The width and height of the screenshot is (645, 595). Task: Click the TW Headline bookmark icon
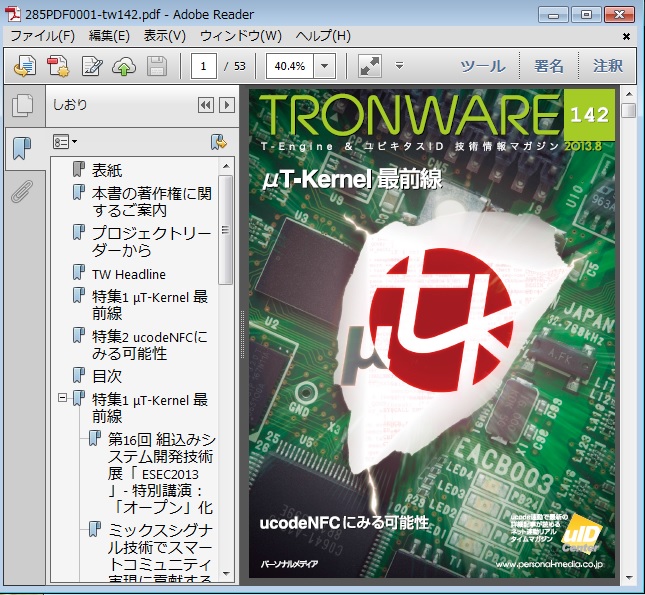[79, 272]
